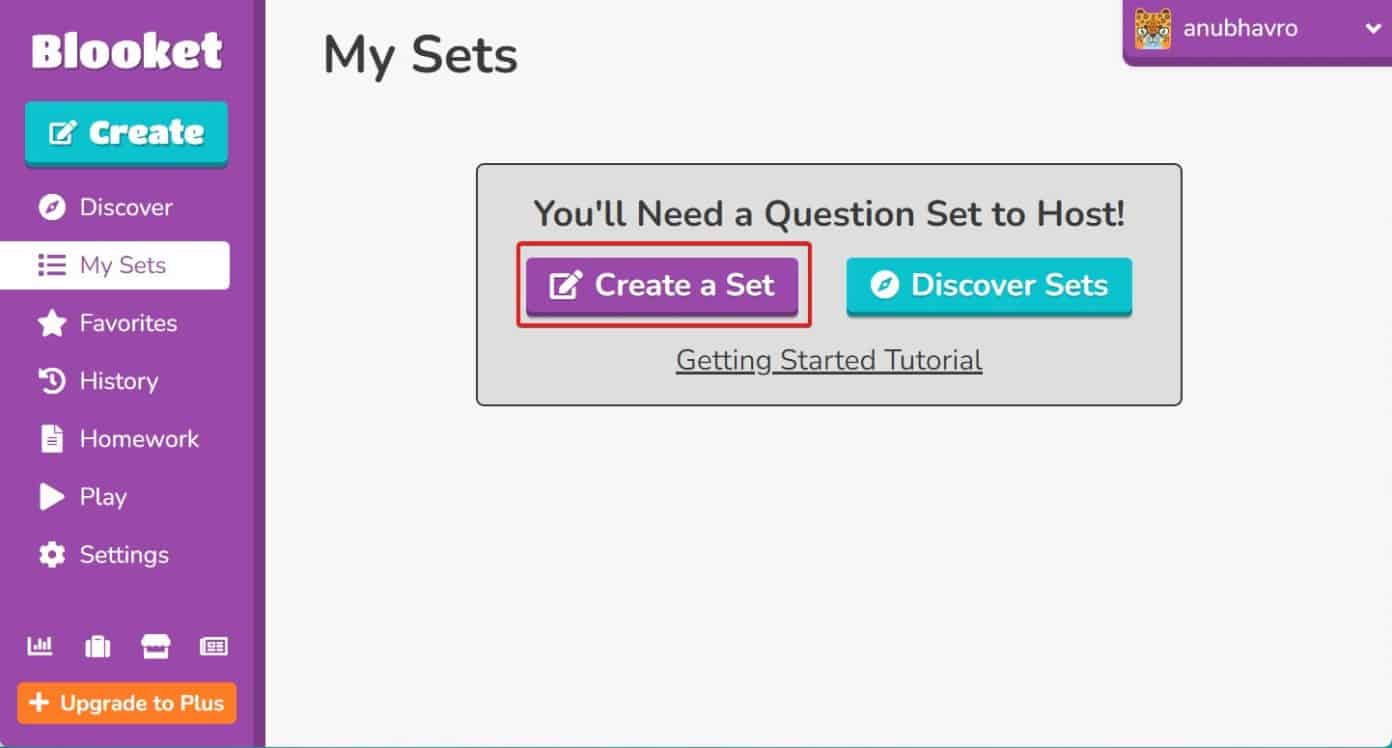Image resolution: width=1392 pixels, height=748 pixels.
Task: Click the orange Upgrade to Plus button
Action: point(127,703)
